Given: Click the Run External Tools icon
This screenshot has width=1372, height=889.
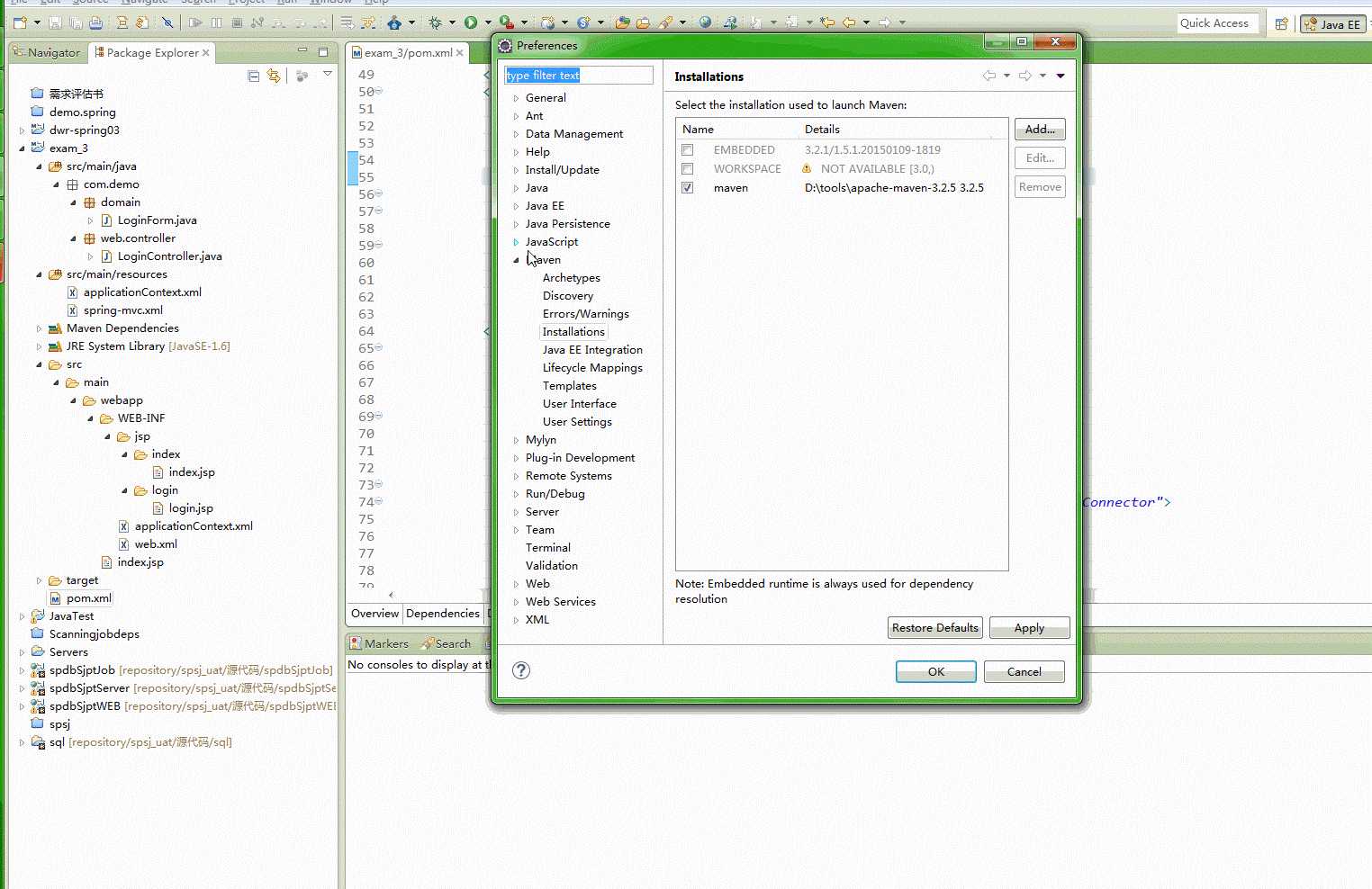Looking at the screenshot, I should (x=507, y=22).
